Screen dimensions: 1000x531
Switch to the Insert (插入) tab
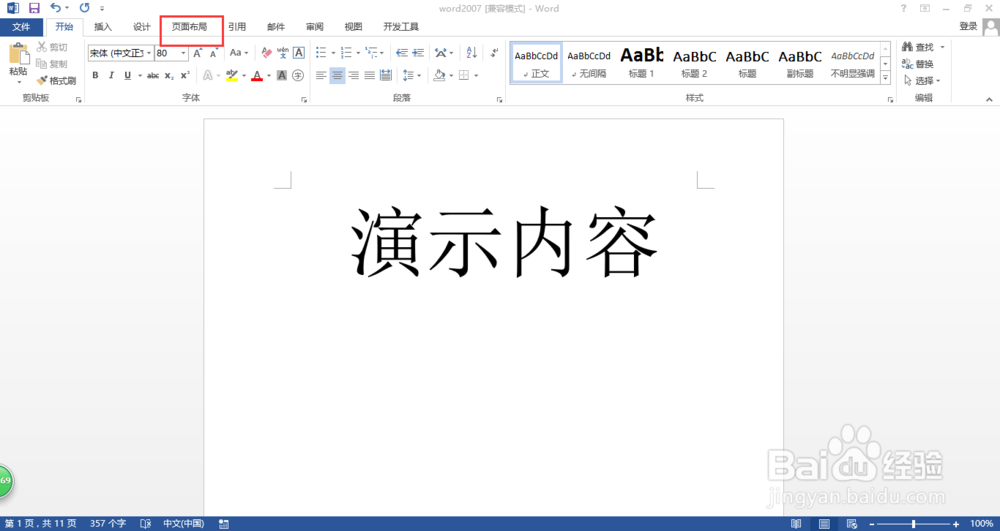pos(103,27)
